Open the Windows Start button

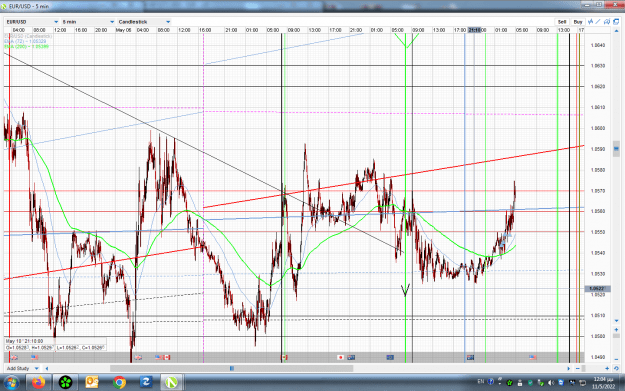[11, 383]
